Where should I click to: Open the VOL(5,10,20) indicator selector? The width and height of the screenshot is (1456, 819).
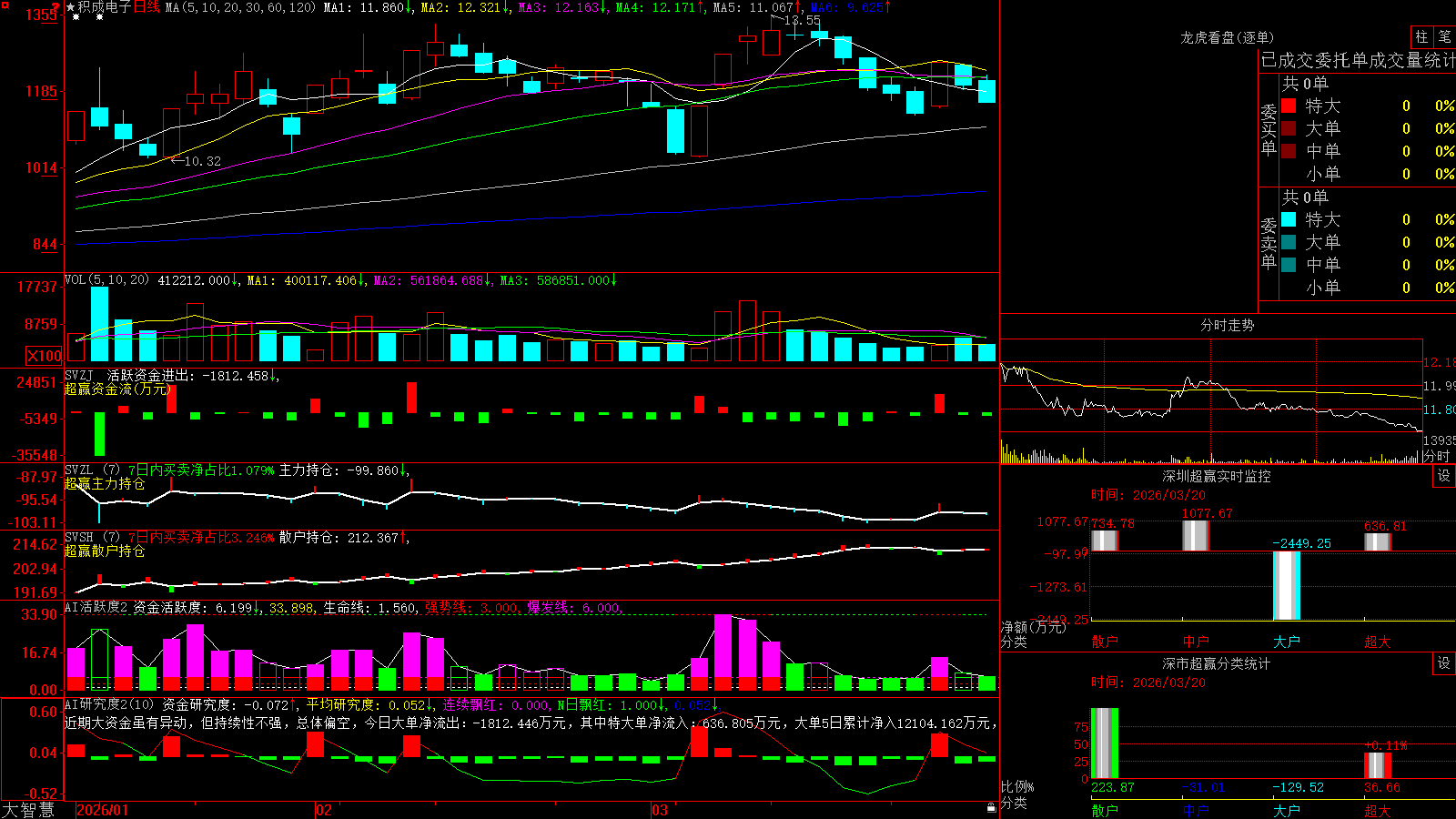[x=106, y=280]
